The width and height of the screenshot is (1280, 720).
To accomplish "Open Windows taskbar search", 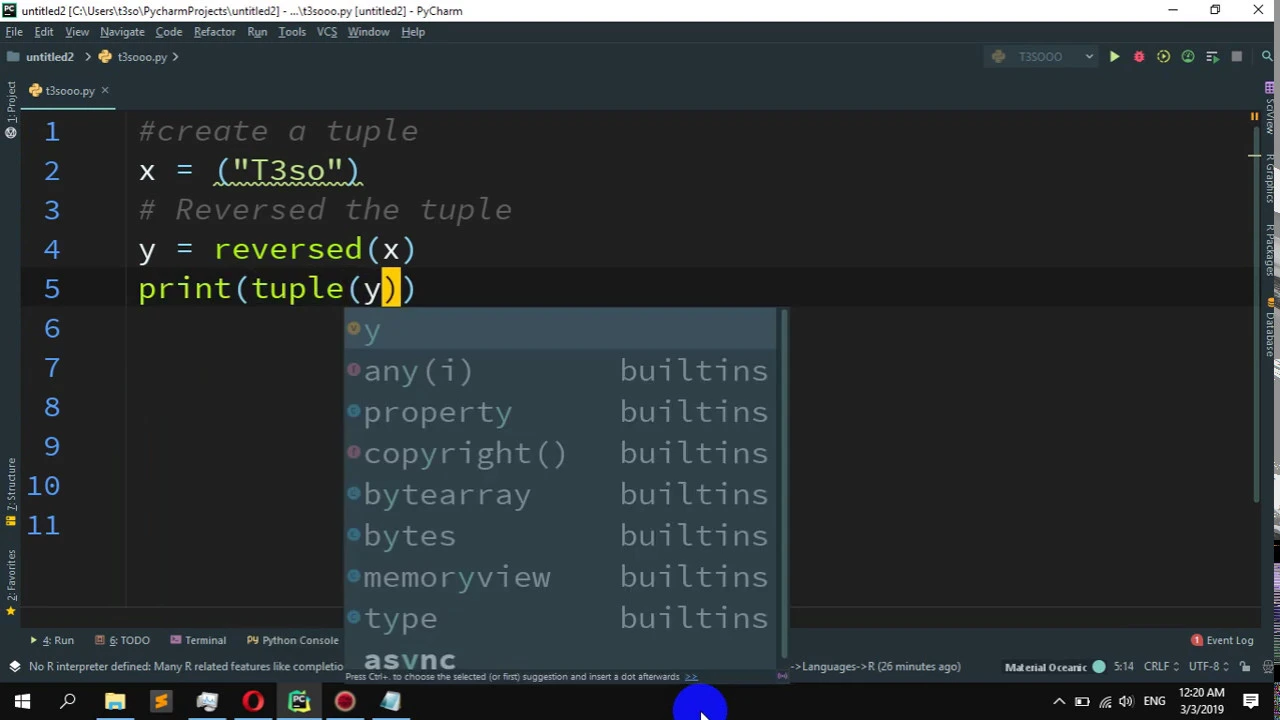I will [68, 702].
